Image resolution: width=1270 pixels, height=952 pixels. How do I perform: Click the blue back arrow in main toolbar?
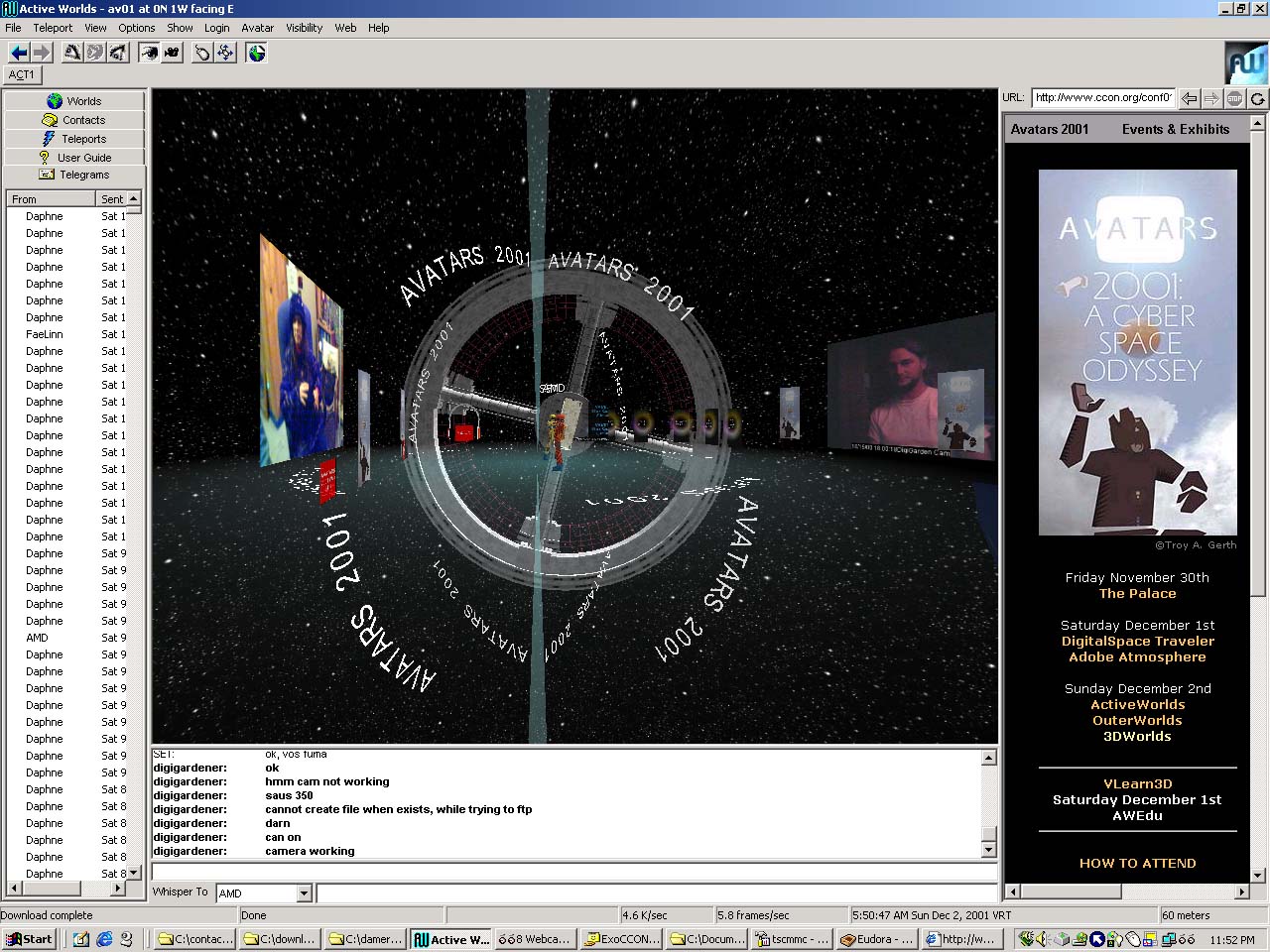(18, 53)
